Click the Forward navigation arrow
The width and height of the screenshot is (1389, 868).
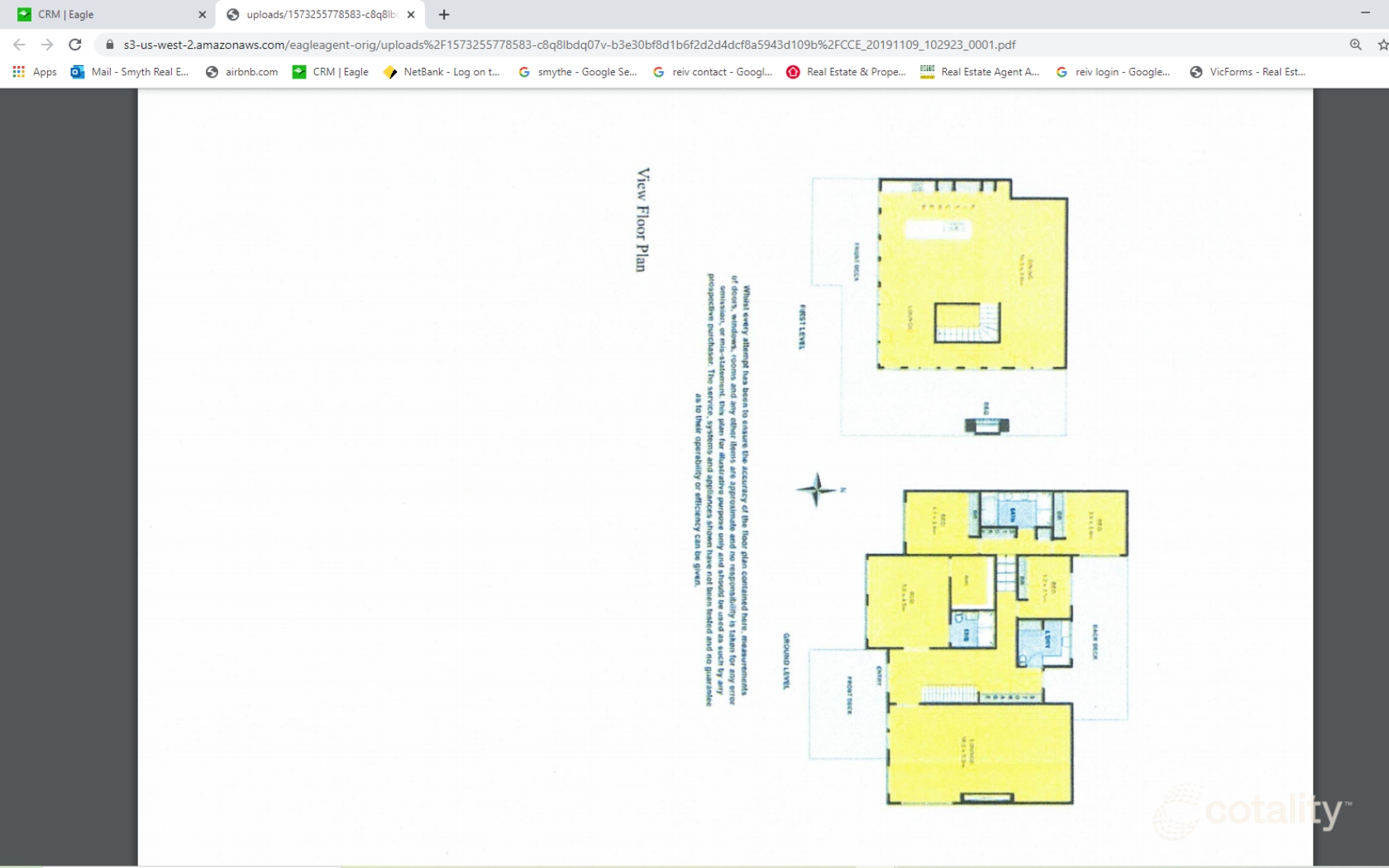pyautogui.click(x=47, y=45)
